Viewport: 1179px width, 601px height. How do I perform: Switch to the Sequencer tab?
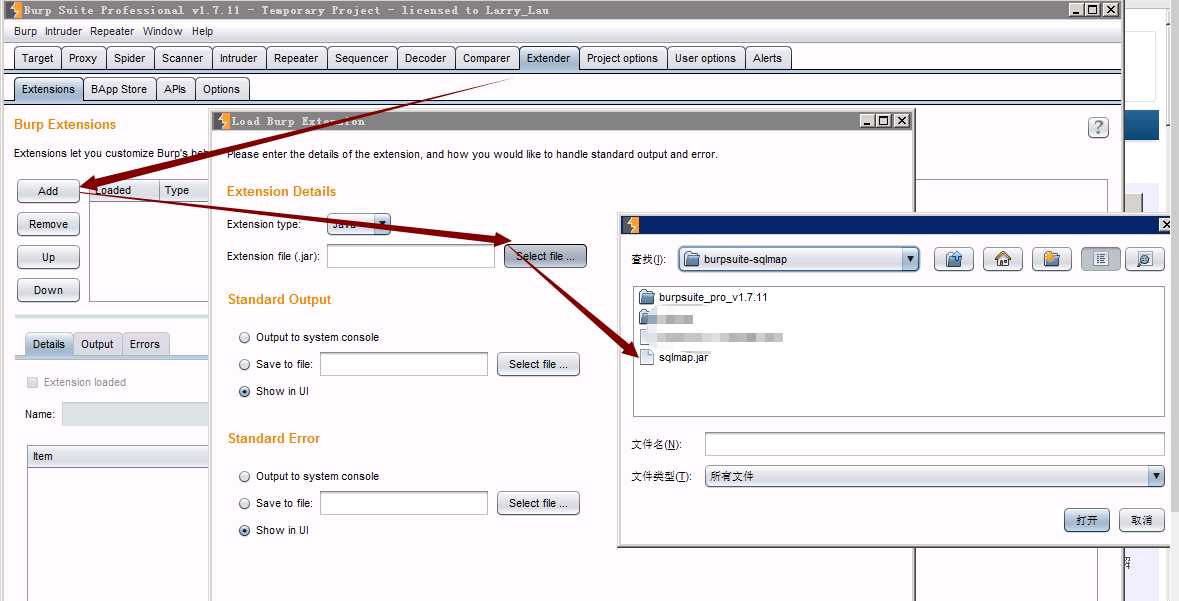(x=362, y=58)
